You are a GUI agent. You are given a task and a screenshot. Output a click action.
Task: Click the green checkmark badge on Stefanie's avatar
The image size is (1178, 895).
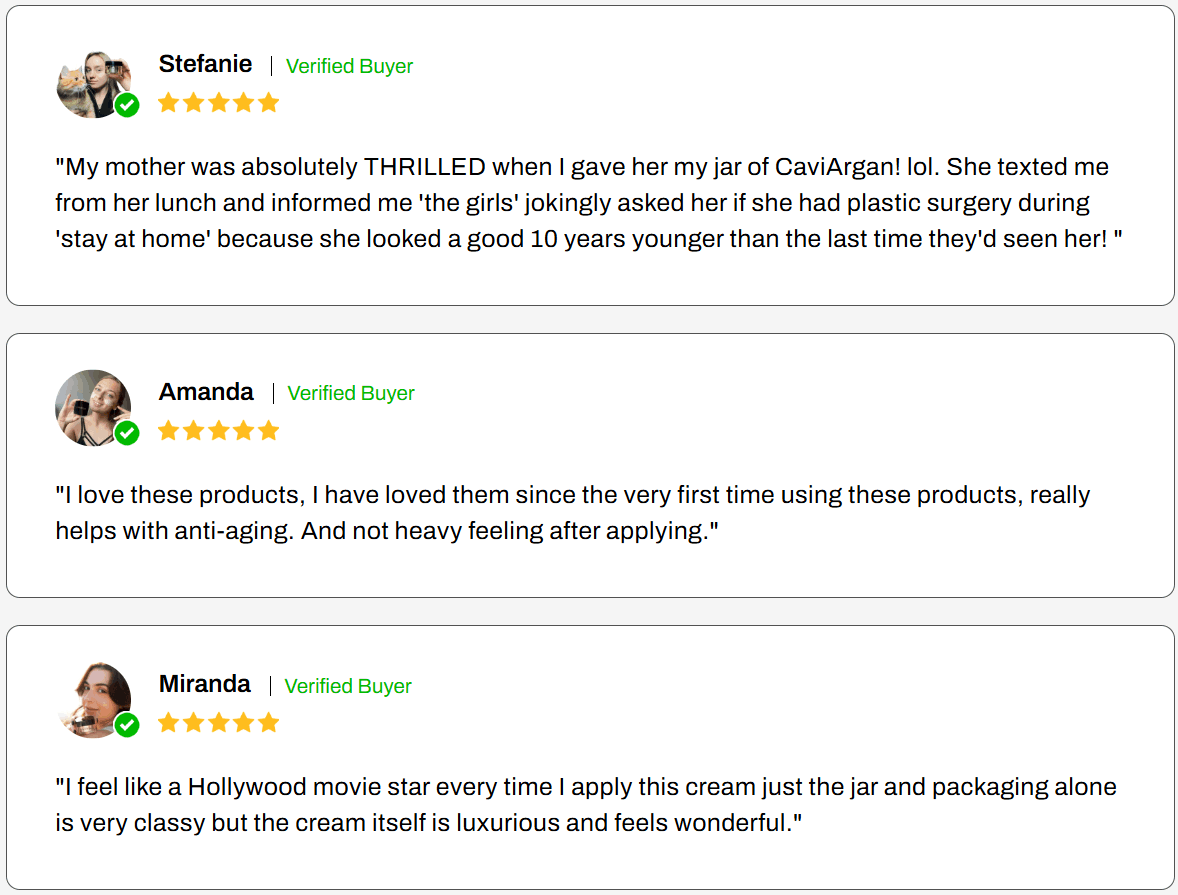[x=127, y=105]
